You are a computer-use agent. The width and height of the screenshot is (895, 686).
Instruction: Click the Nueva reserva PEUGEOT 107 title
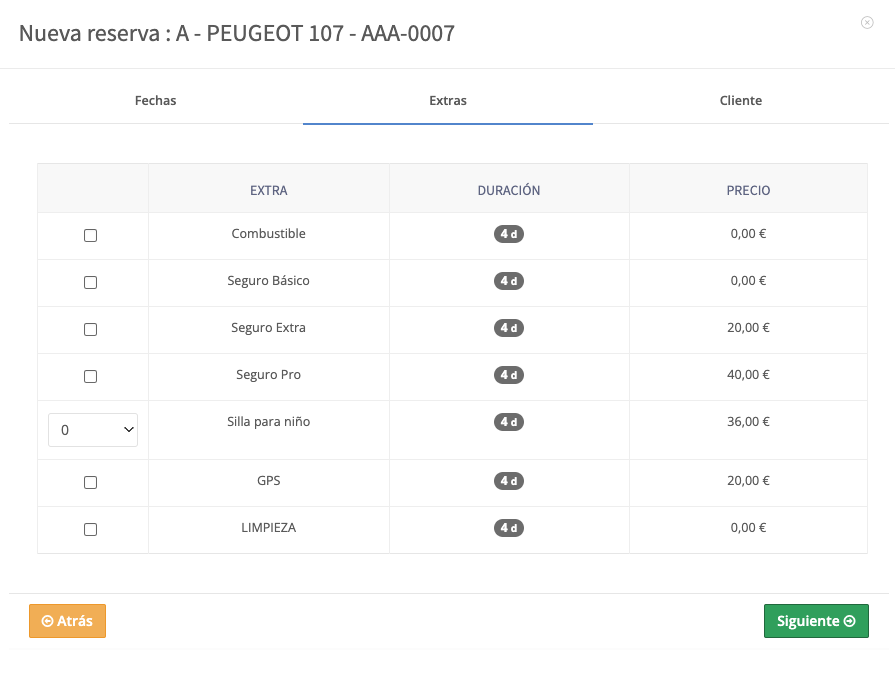coord(237,34)
